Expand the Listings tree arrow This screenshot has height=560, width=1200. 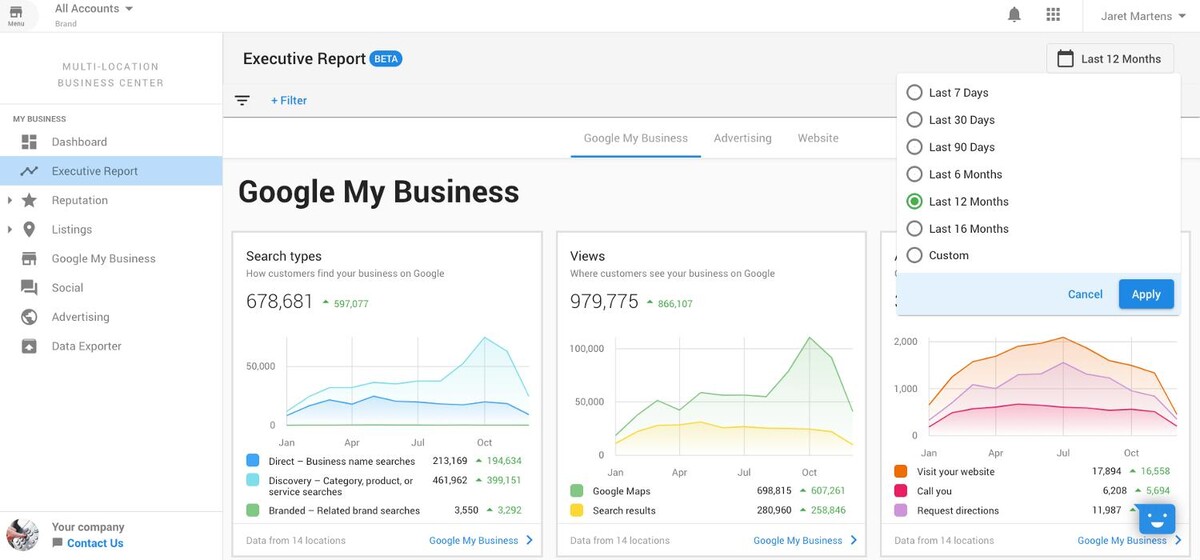pyautogui.click(x=10, y=230)
